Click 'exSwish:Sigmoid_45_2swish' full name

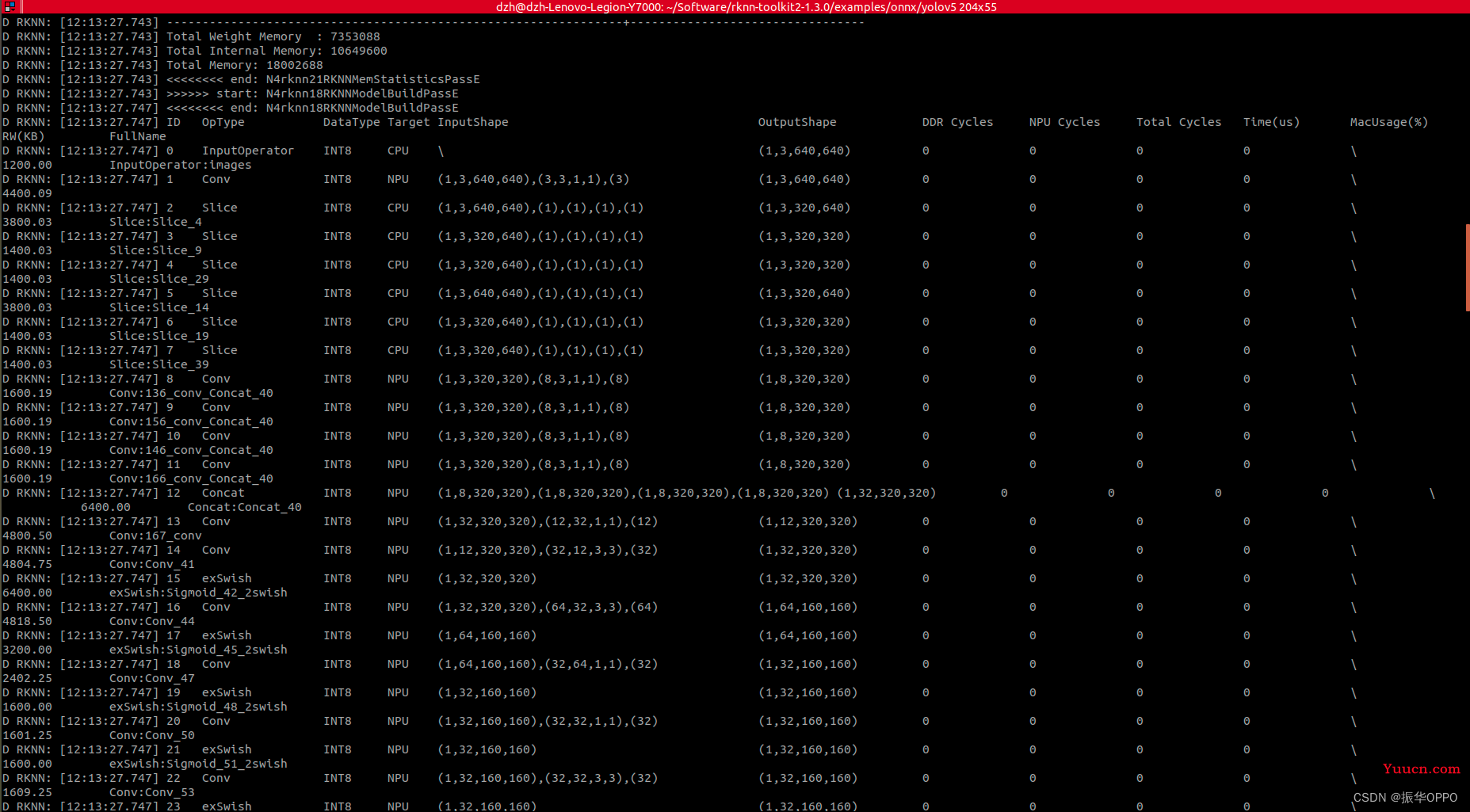click(x=198, y=650)
